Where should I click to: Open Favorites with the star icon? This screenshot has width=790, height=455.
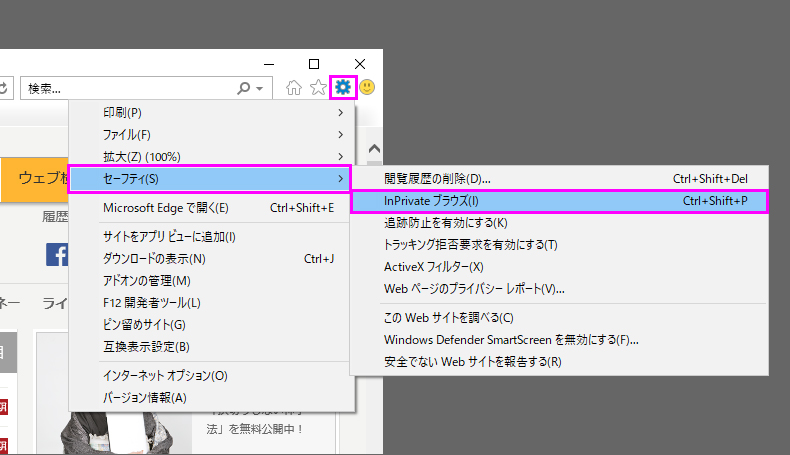click(318, 88)
